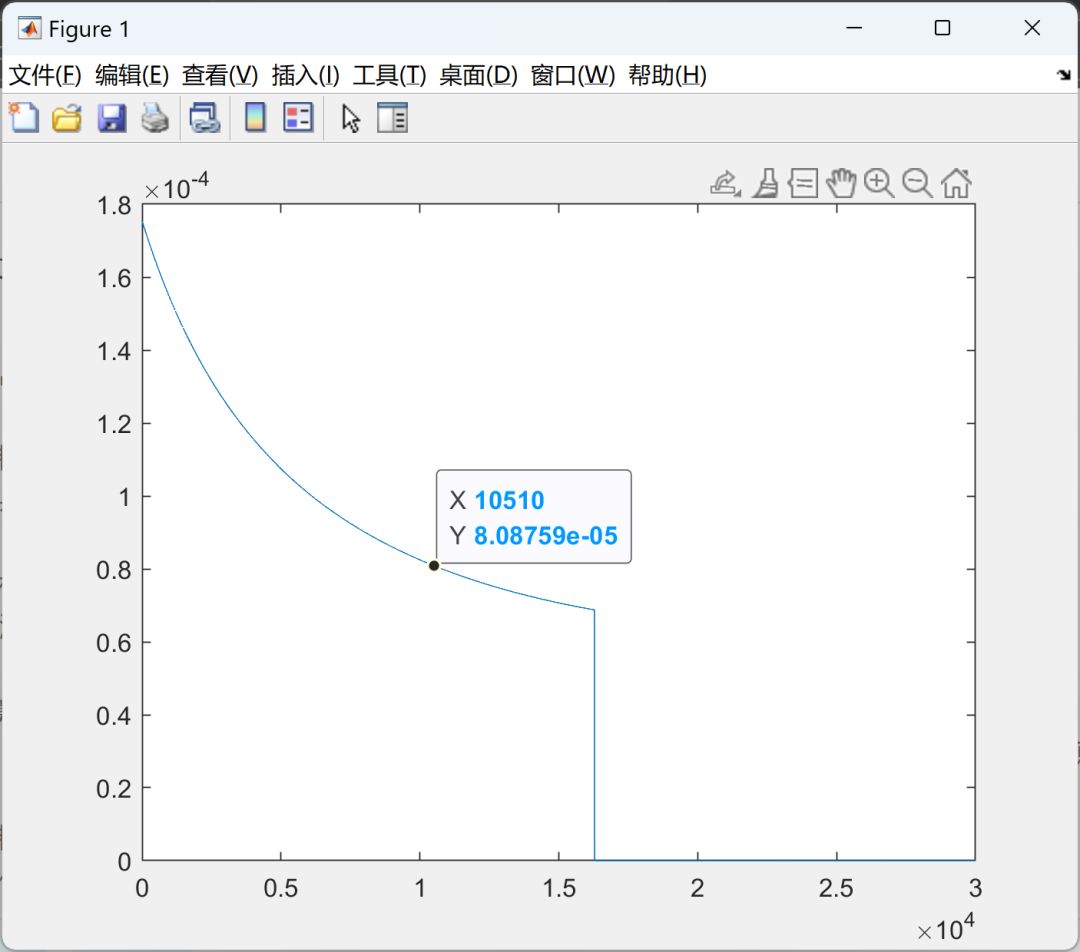Activate the Zoom Out magnifier
Screen dimensions: 1080x952
[x=917, y=184]
